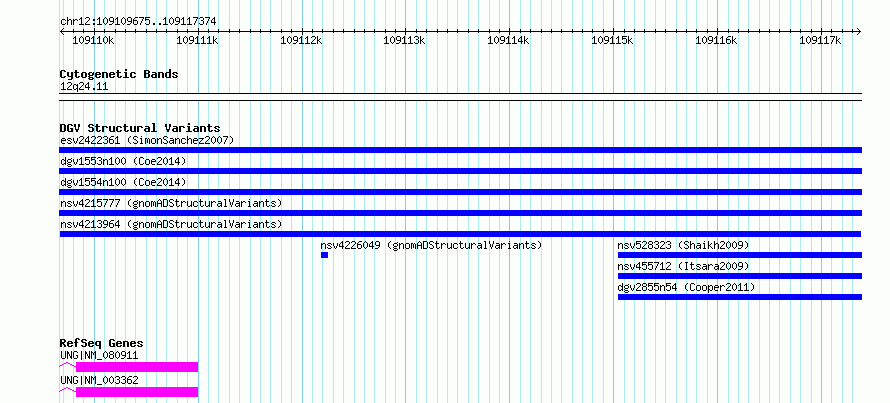
Task: Open UNG|NM_003362 gene label
Action: pos(99,380)
